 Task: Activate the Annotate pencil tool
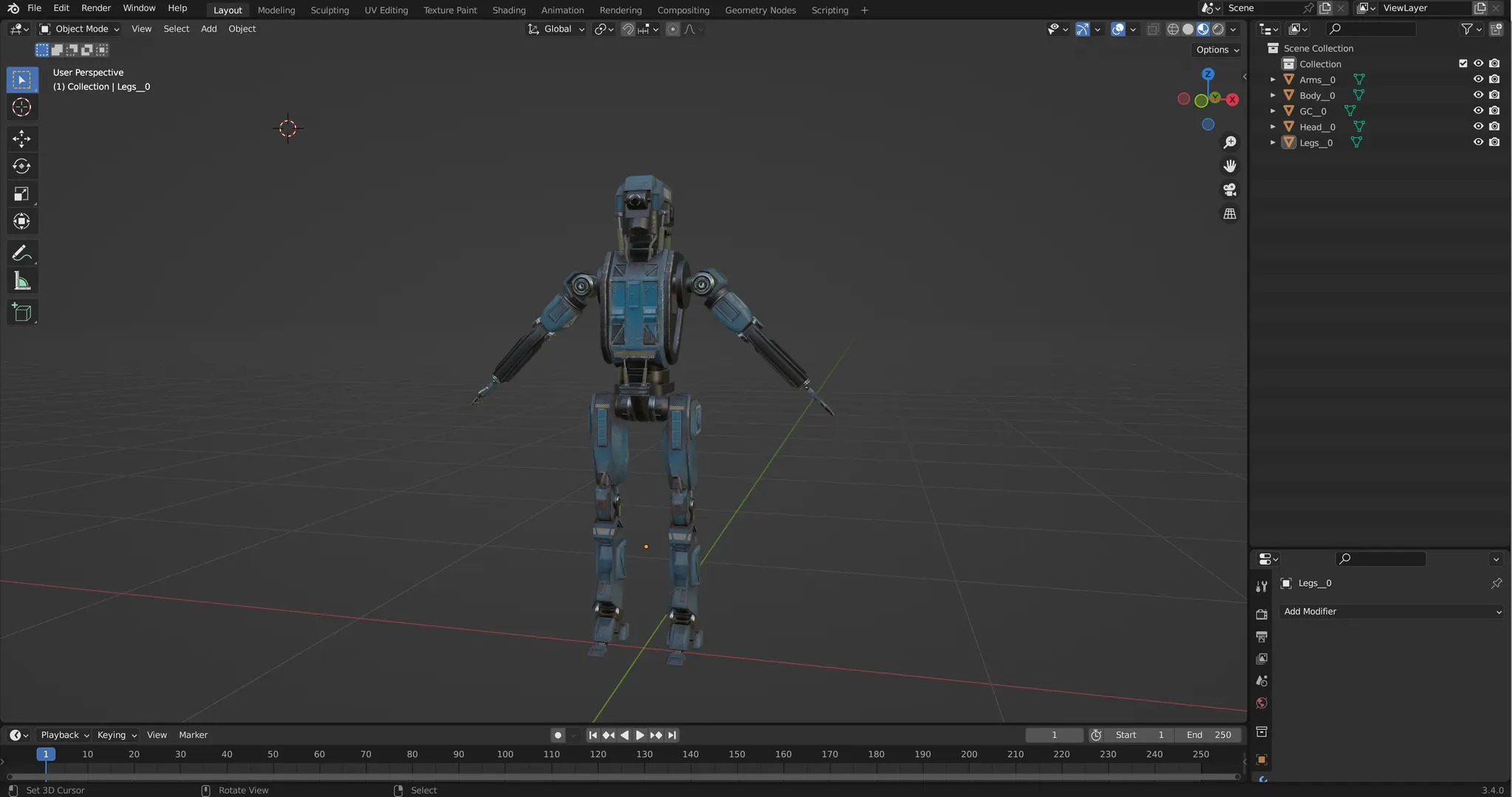[21, 254]
